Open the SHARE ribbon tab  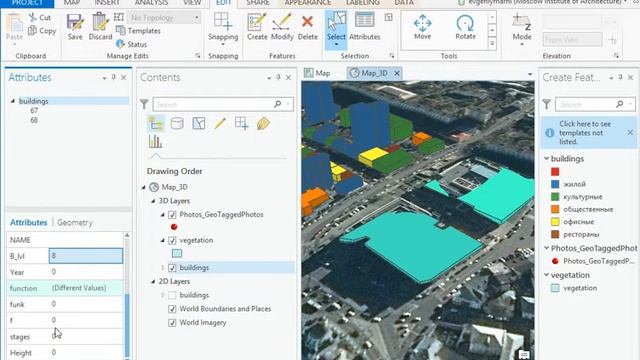click(x=258, y=3)
